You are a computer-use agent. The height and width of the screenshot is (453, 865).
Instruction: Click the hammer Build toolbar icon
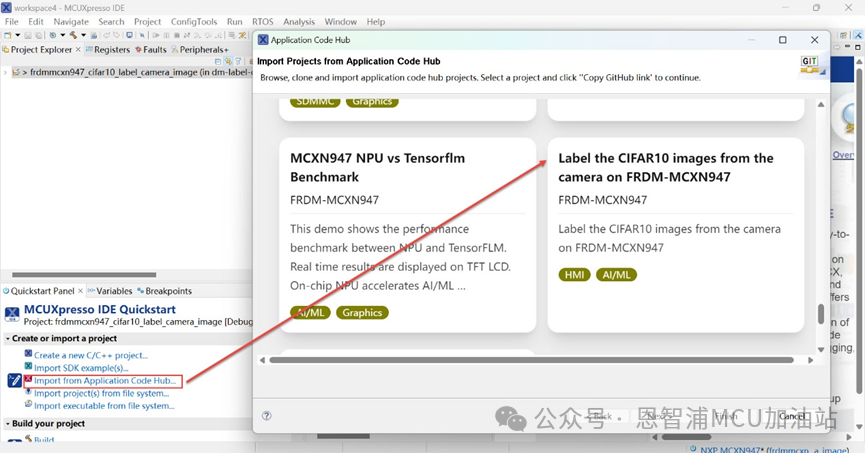tap(73, 35)
